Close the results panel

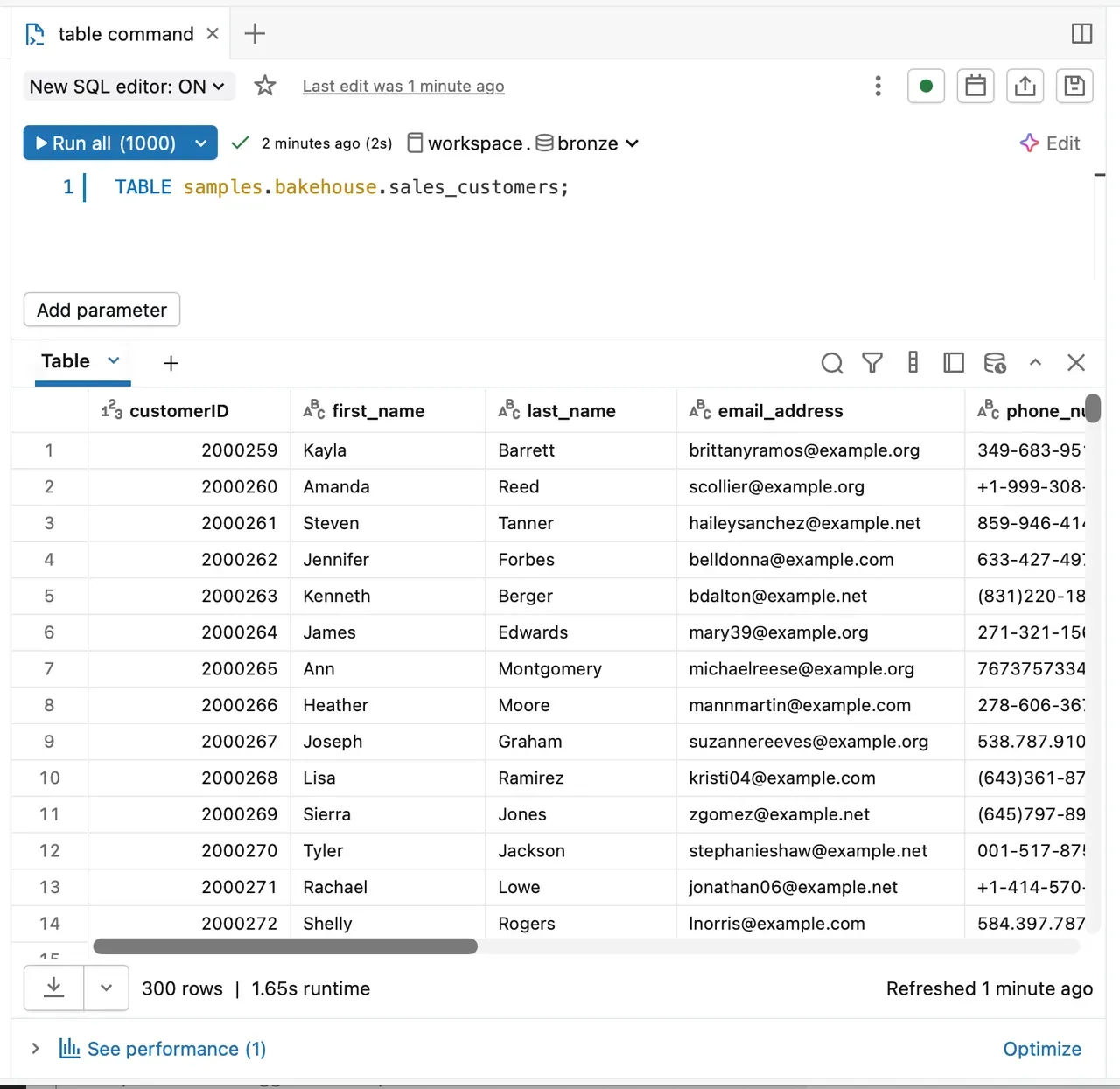[1076, 362]
